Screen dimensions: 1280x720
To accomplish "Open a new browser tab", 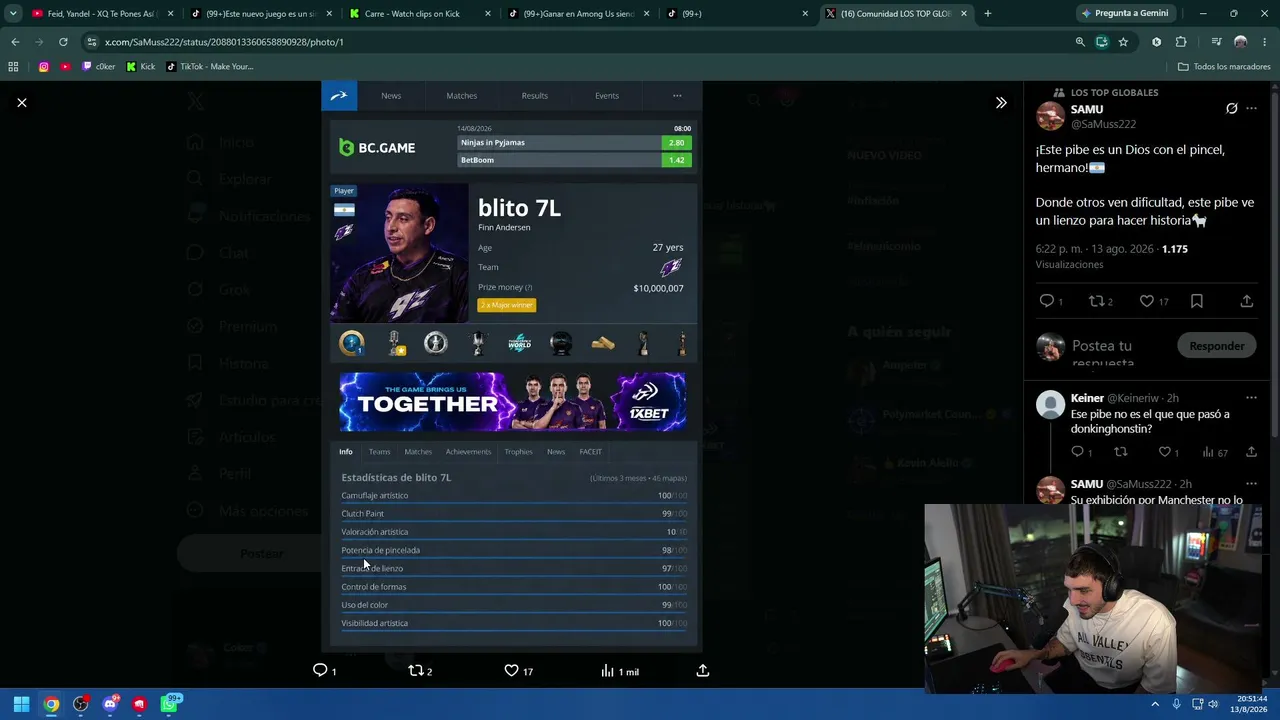I will coord(988,14).
